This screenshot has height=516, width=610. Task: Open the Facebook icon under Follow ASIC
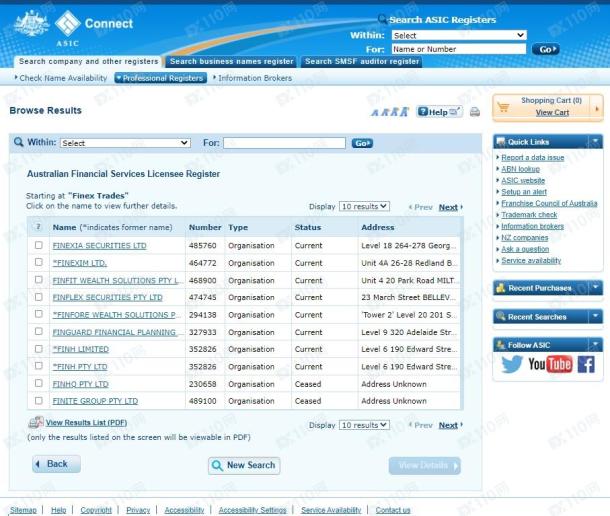point(586,364)
